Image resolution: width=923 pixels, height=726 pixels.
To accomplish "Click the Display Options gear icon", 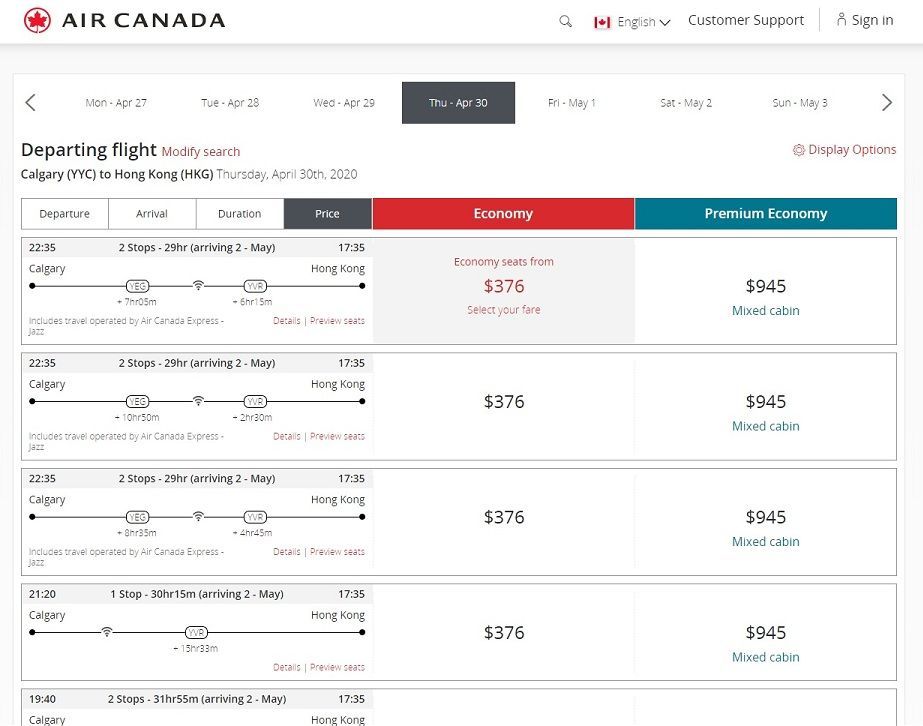I will [799, 150].
